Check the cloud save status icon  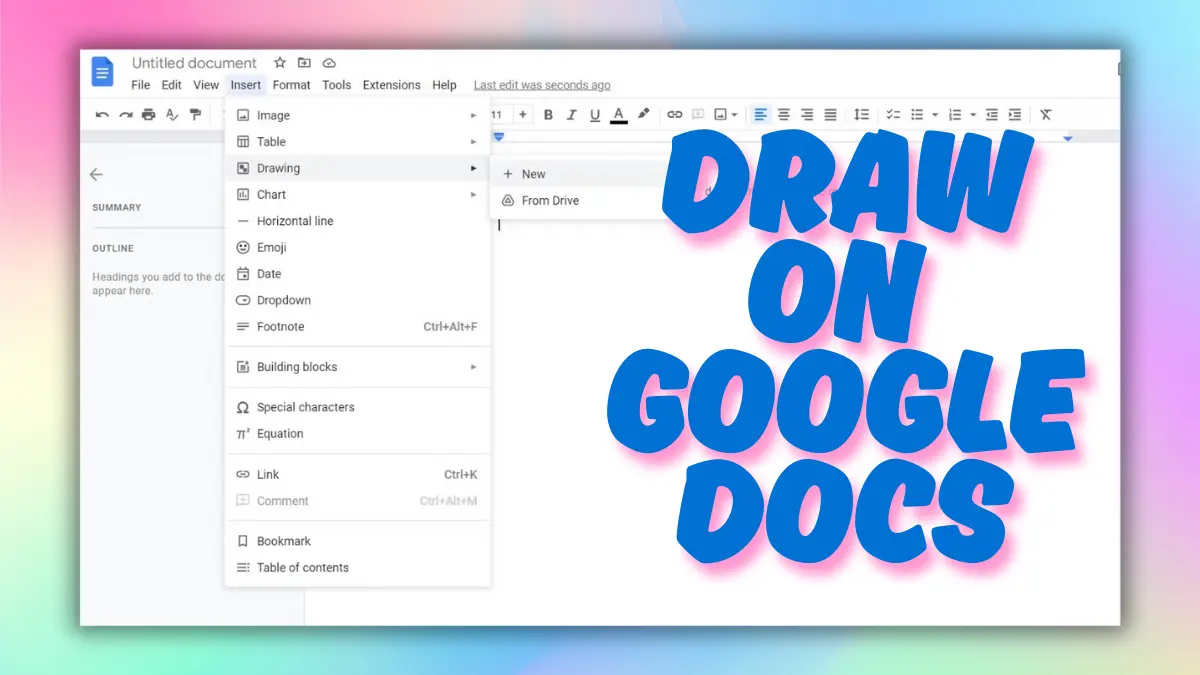tap(330, 63)
